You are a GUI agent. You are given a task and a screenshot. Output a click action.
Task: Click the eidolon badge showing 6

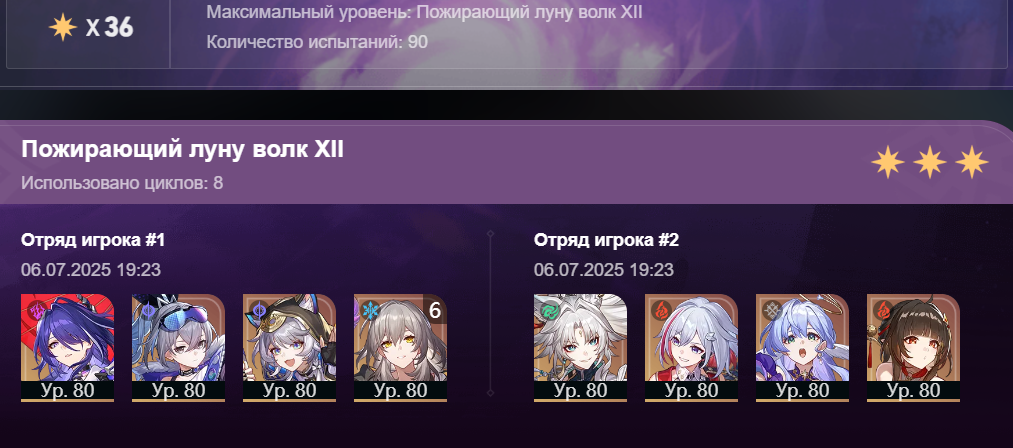435,311
